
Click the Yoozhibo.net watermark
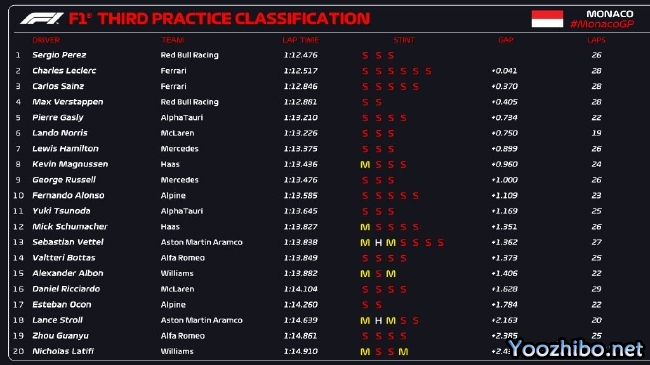(x=576, y=349)
